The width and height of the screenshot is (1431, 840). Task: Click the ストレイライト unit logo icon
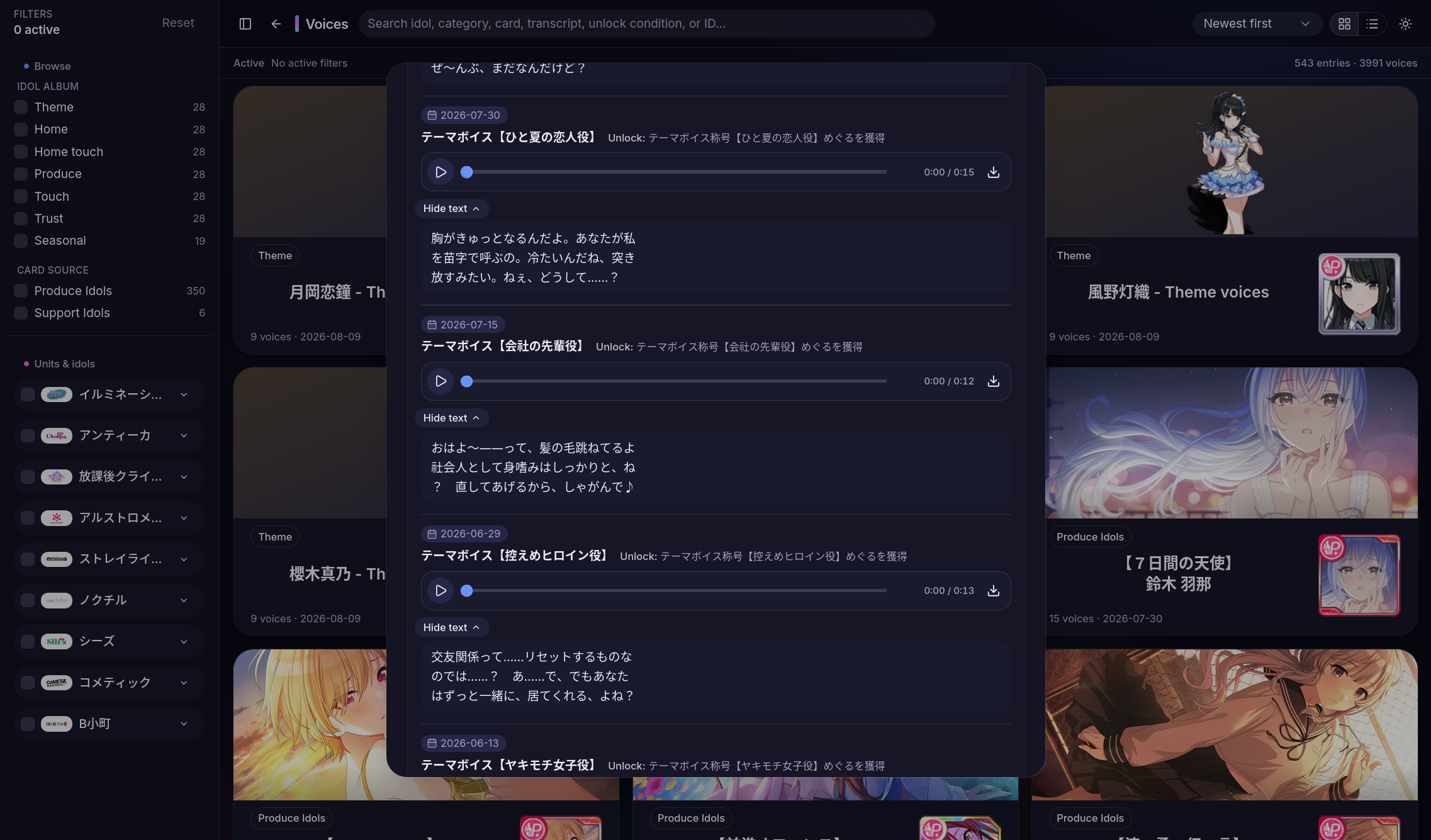[x=57, y=559]
